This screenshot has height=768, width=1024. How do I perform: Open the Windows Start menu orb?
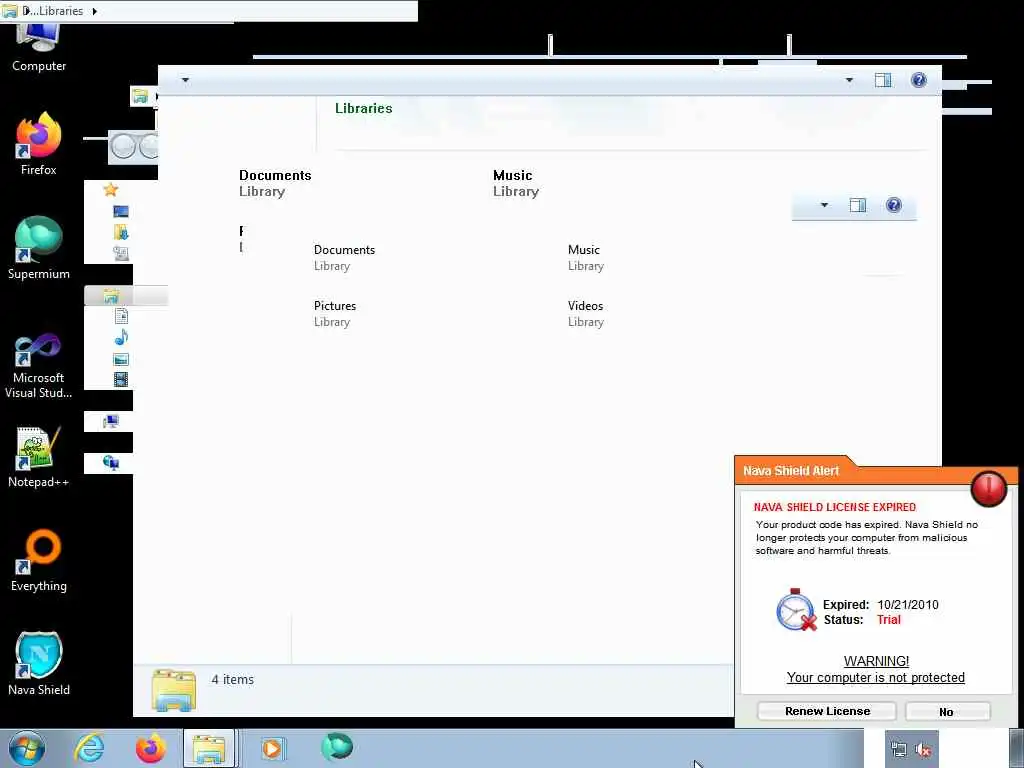[x=27, y=748]
